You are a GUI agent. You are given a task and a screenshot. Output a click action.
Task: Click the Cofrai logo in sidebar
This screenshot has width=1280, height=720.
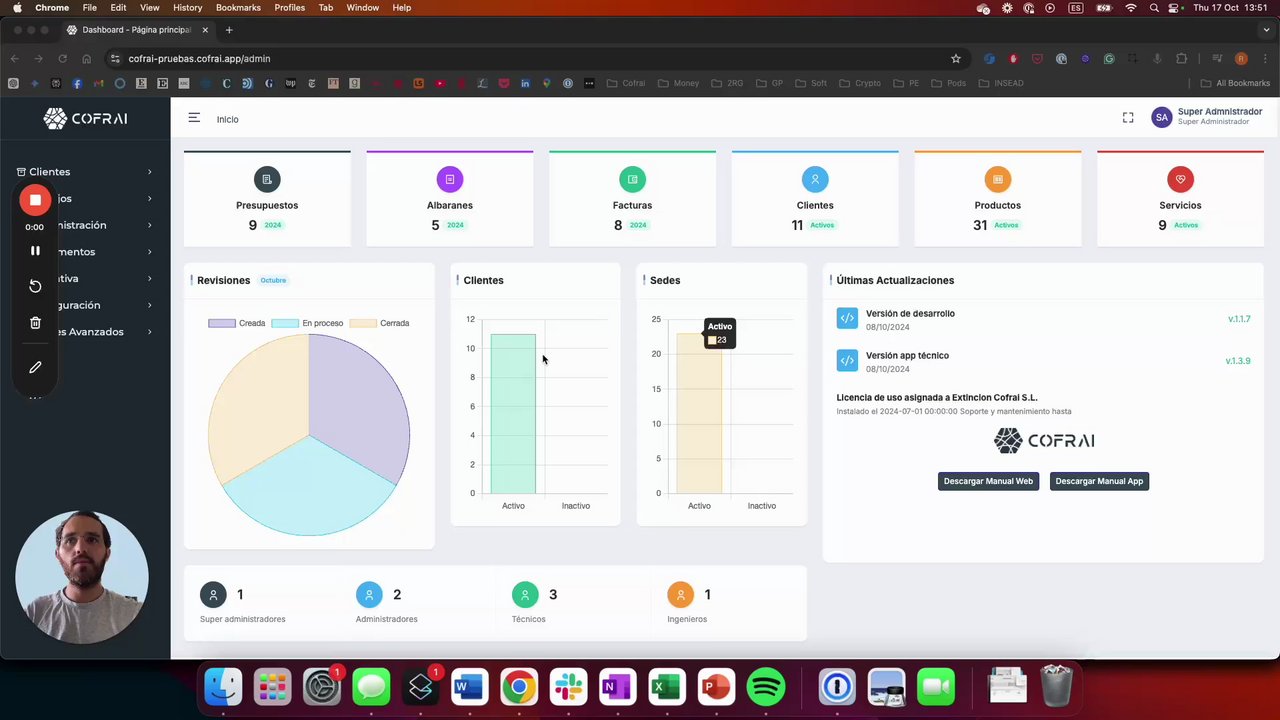(x=85, y=118)
